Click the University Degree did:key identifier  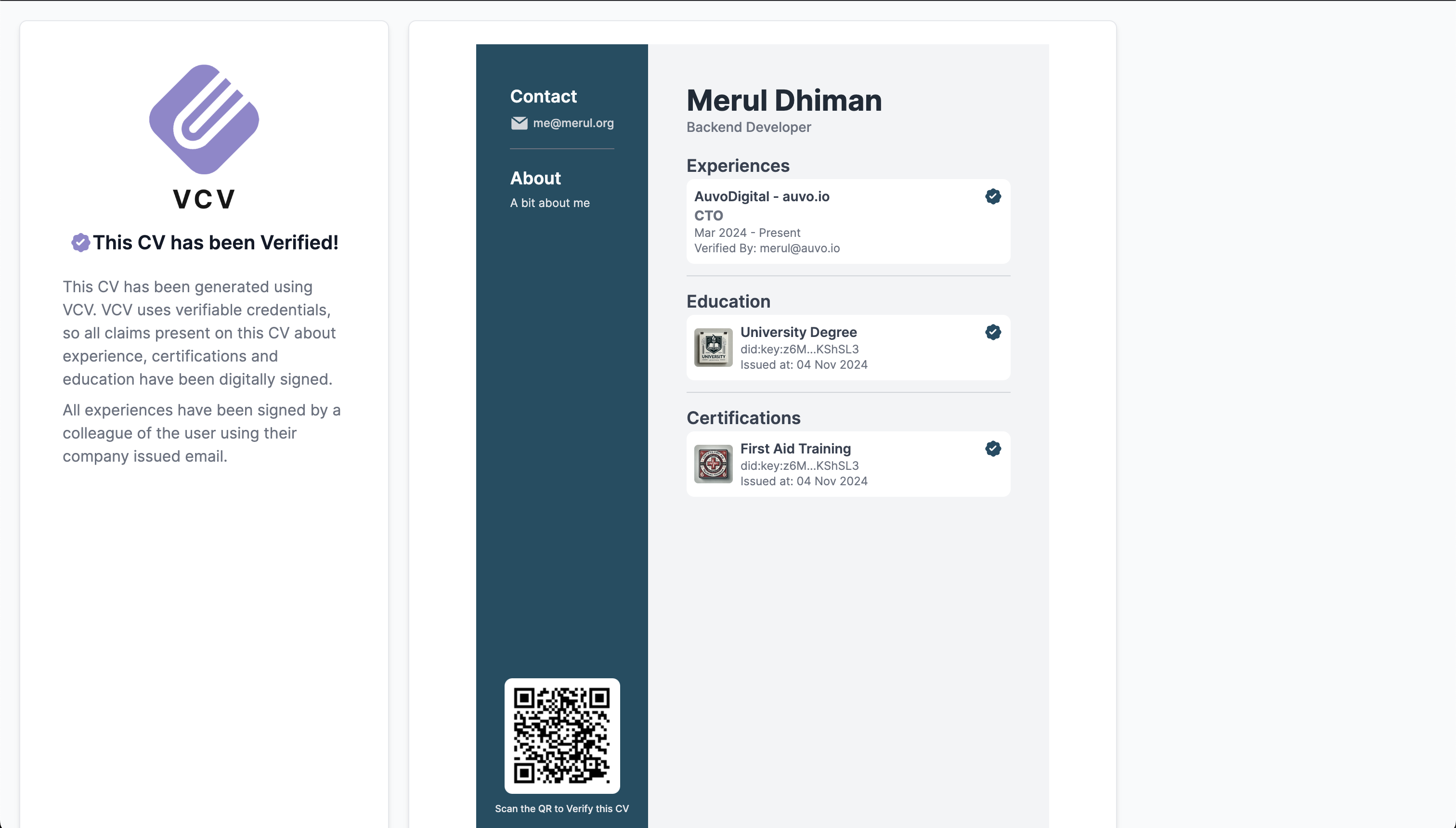[x=799, y=349]
